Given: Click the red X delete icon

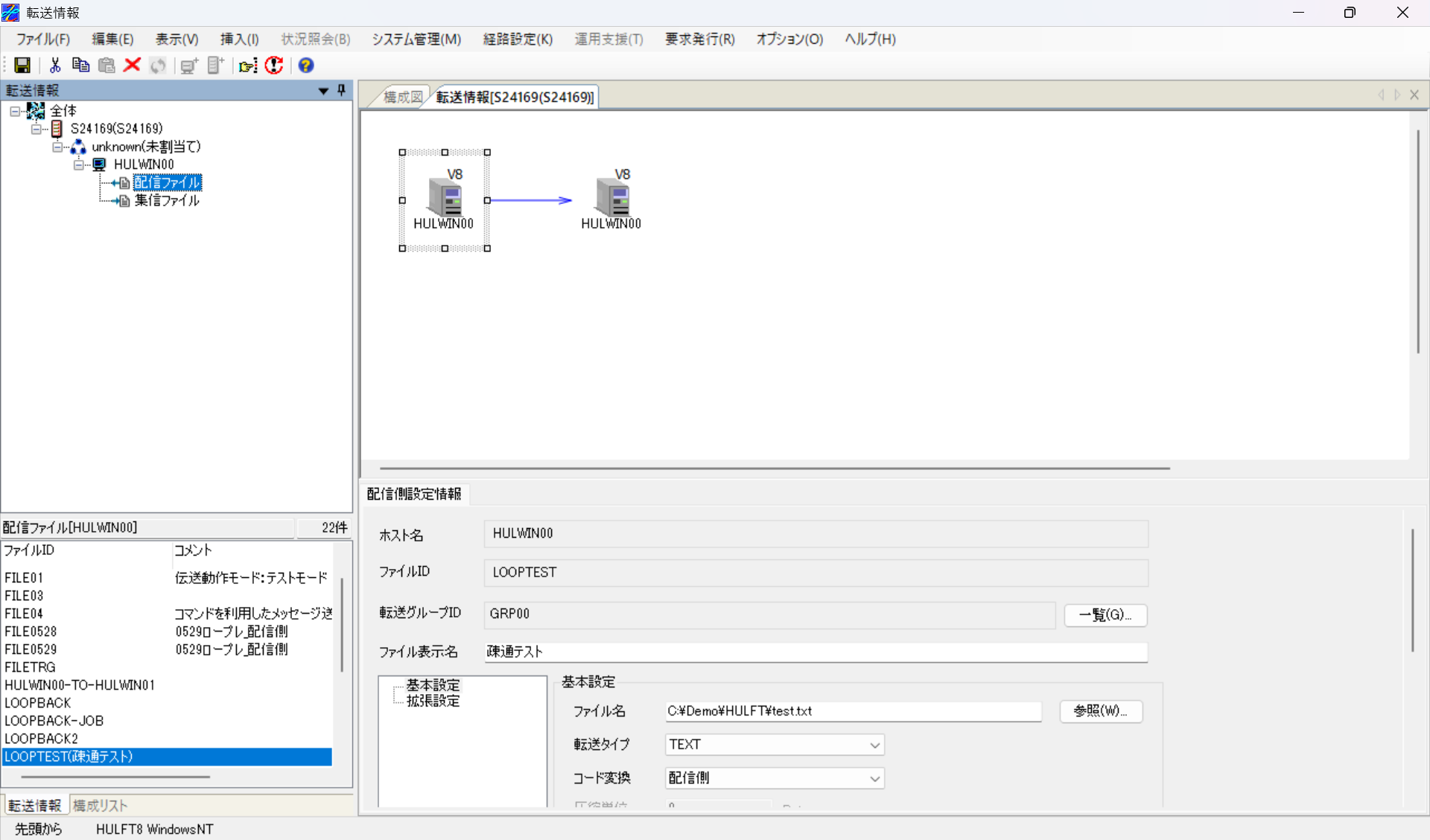Looking at the screenshot, I should 133,66.
